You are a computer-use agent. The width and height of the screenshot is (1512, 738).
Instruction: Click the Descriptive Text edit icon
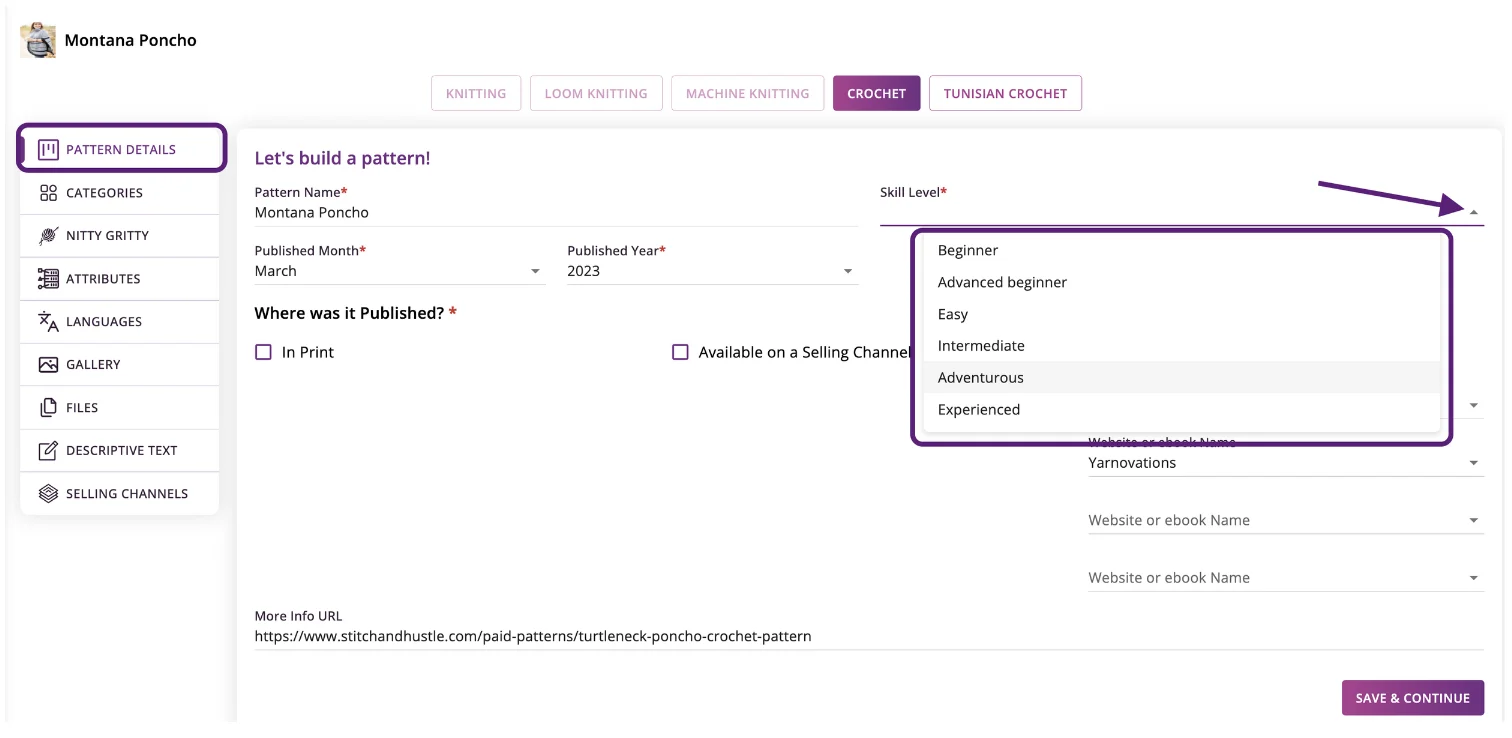tap(48, 451)
